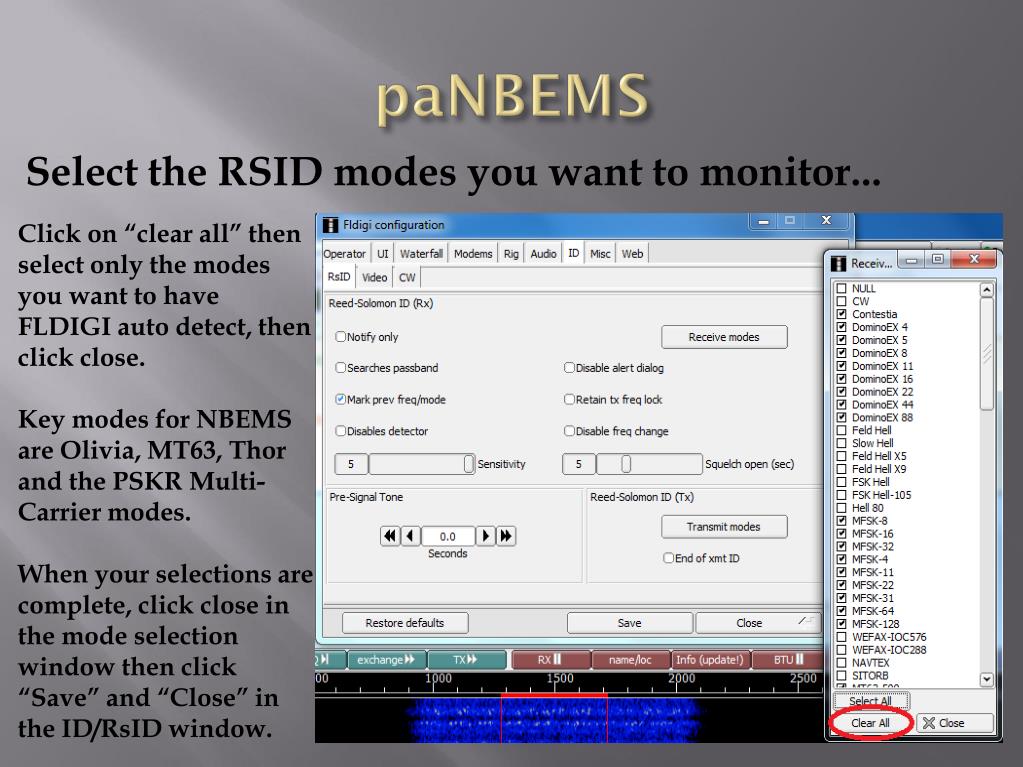Click the Transmit modes button
The height and width of the screenshot is (767, 1023).
(724, 527)
